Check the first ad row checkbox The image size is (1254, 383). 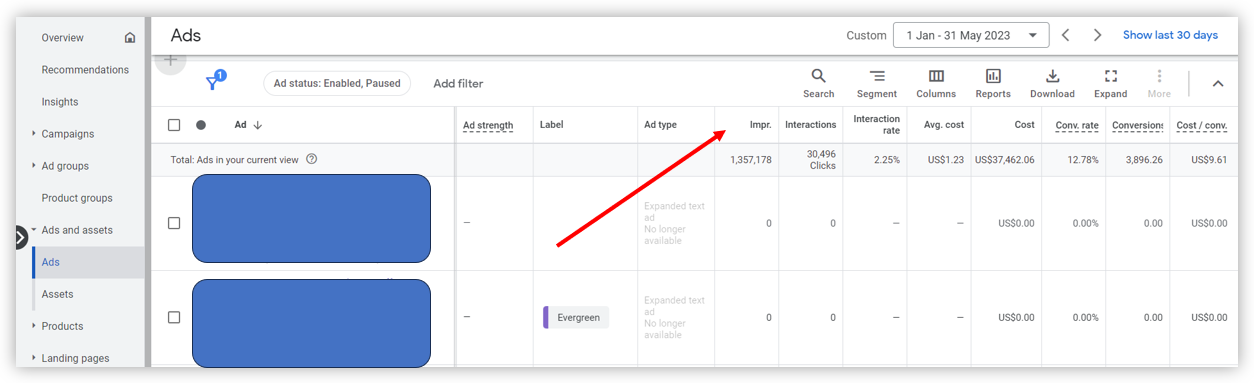pyautogui.click(x=174, y=223)
